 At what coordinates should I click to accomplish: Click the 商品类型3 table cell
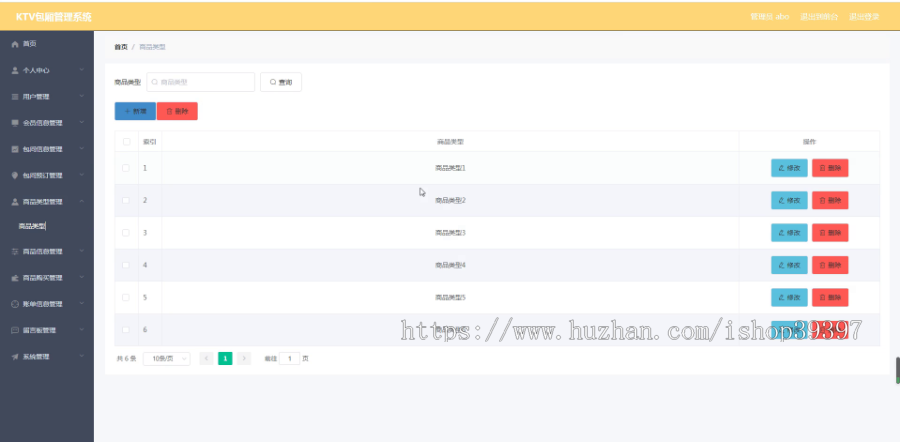click(451, 232)
